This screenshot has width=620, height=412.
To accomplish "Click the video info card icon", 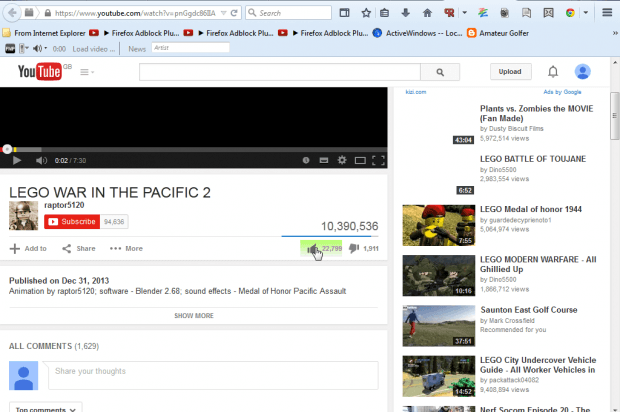I will pyautogui.click(x=306, y=160).
